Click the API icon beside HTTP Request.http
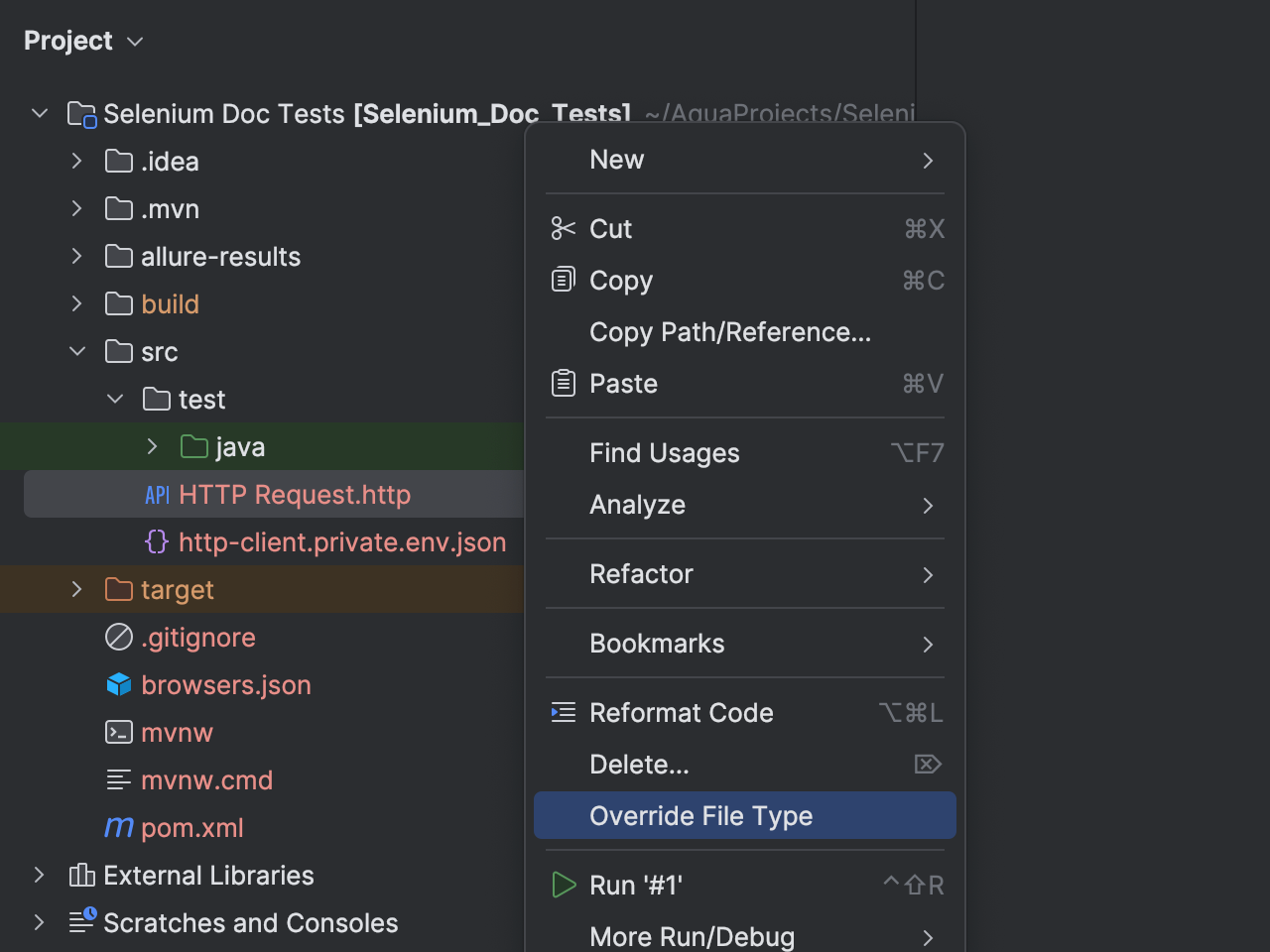 pos(157,494)
